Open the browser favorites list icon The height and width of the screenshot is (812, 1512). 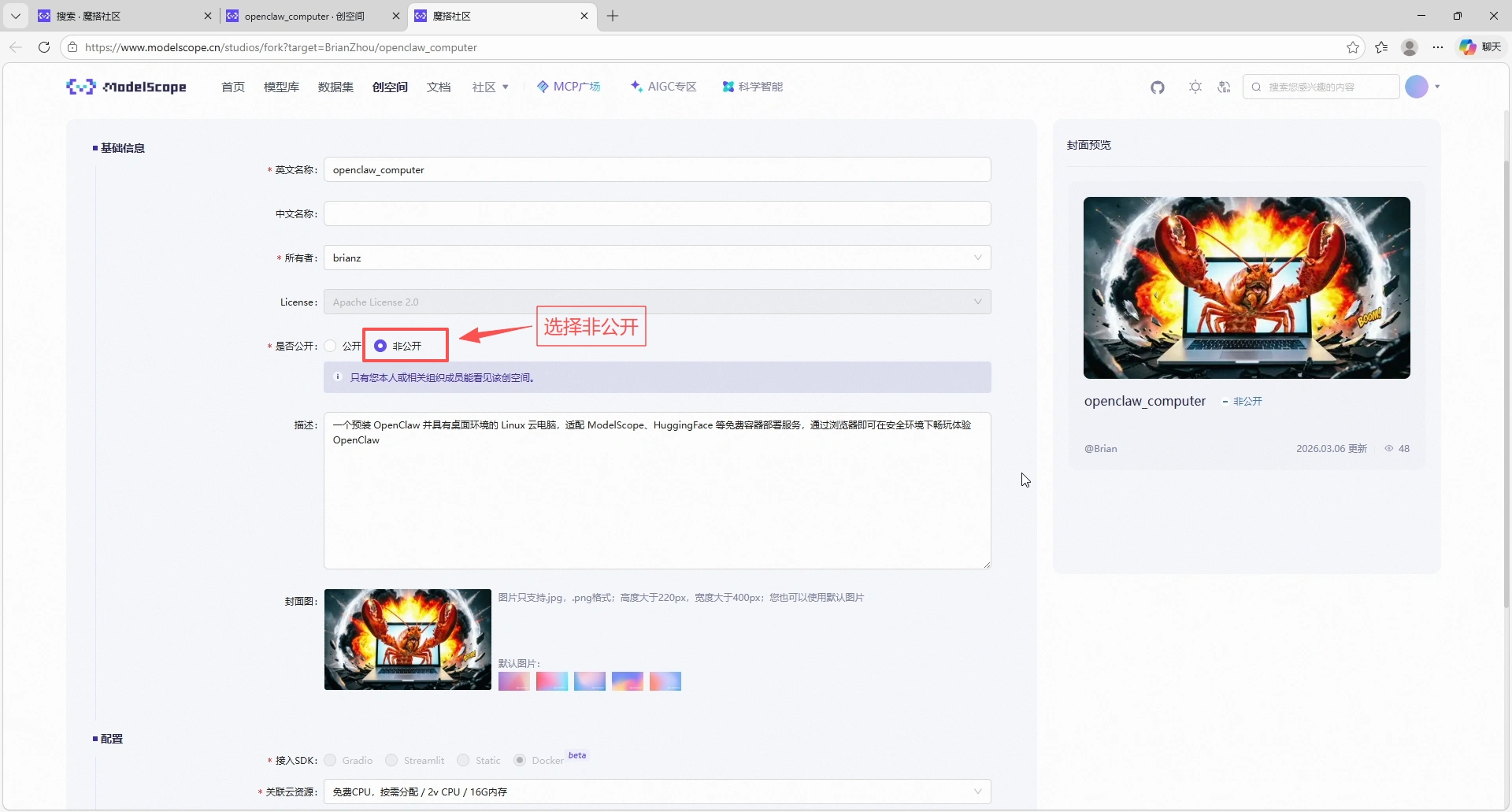click(1381, 47)
